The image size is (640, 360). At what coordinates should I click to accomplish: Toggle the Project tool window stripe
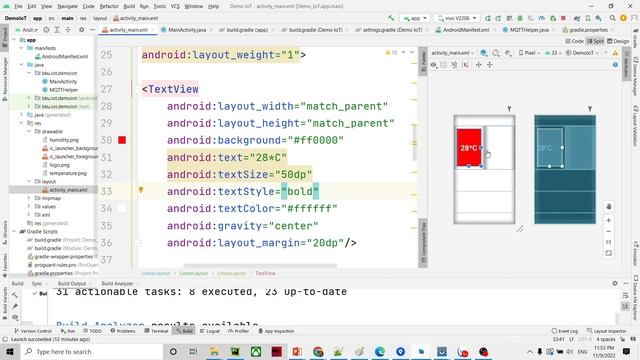click(4, 37)
